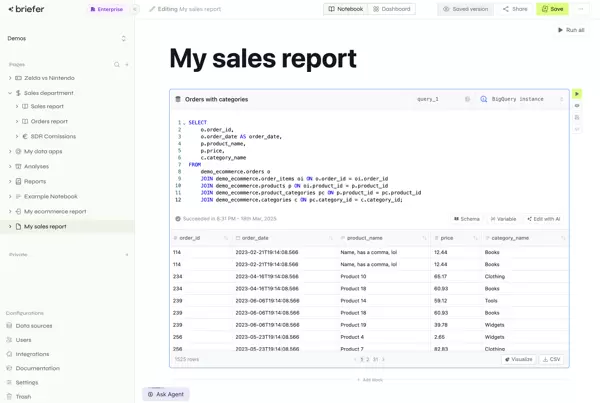Run the query with the green play icon
This screenshot has width=600, height=403.
pos(577,94)
